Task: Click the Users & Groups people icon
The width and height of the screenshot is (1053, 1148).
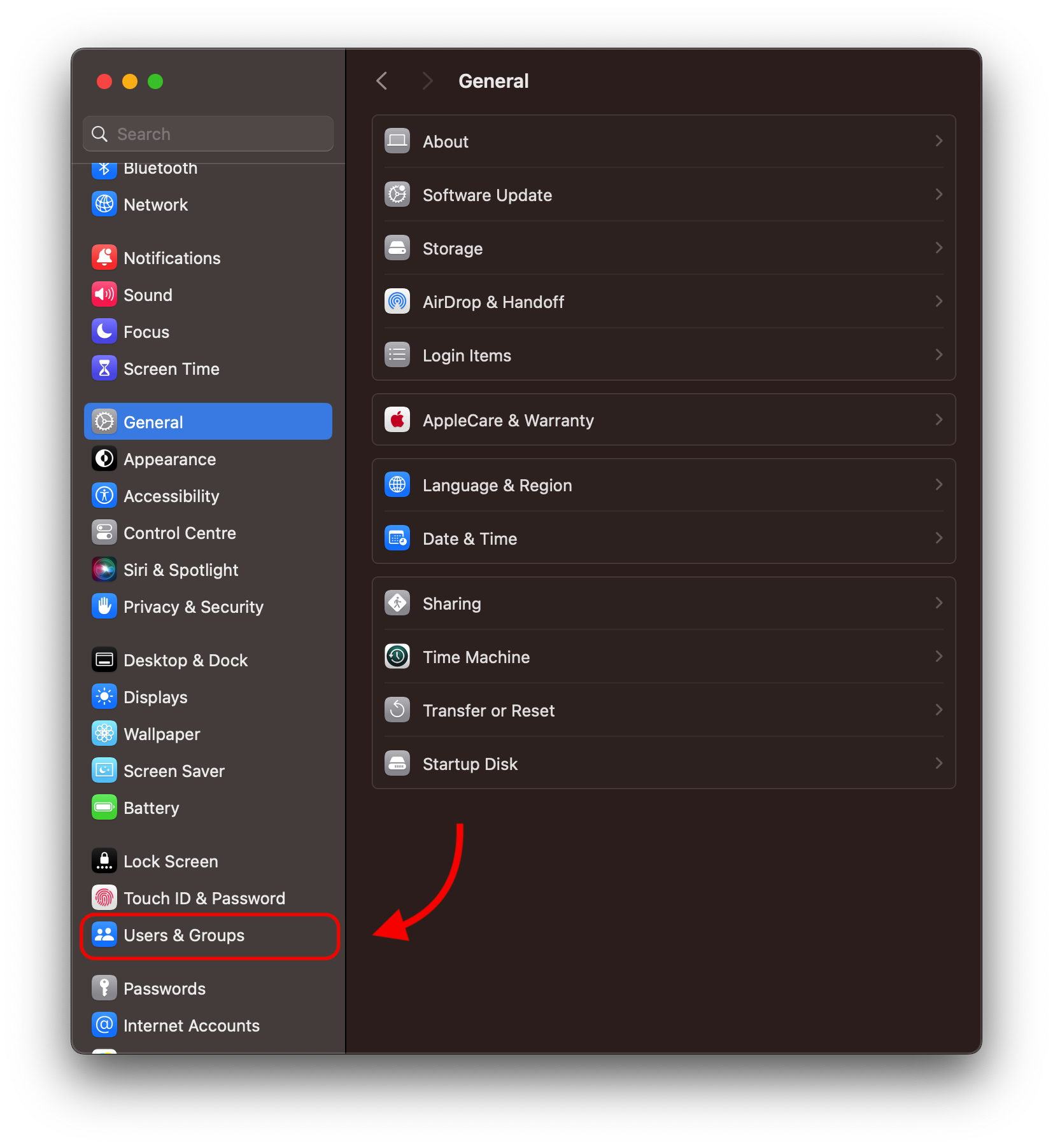Action: click(x=104, y=935)
